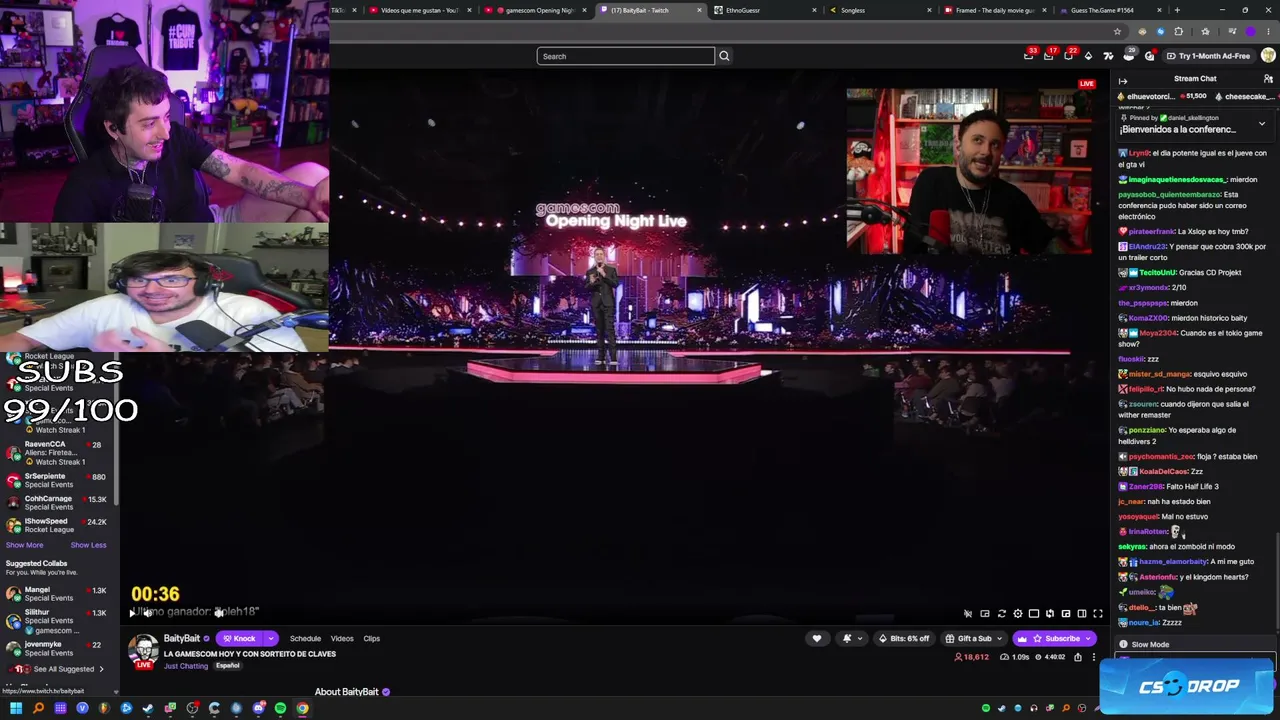The image size is (1280, 720).
Task: Open the Just Chatting category link
Action: [186, 666]
